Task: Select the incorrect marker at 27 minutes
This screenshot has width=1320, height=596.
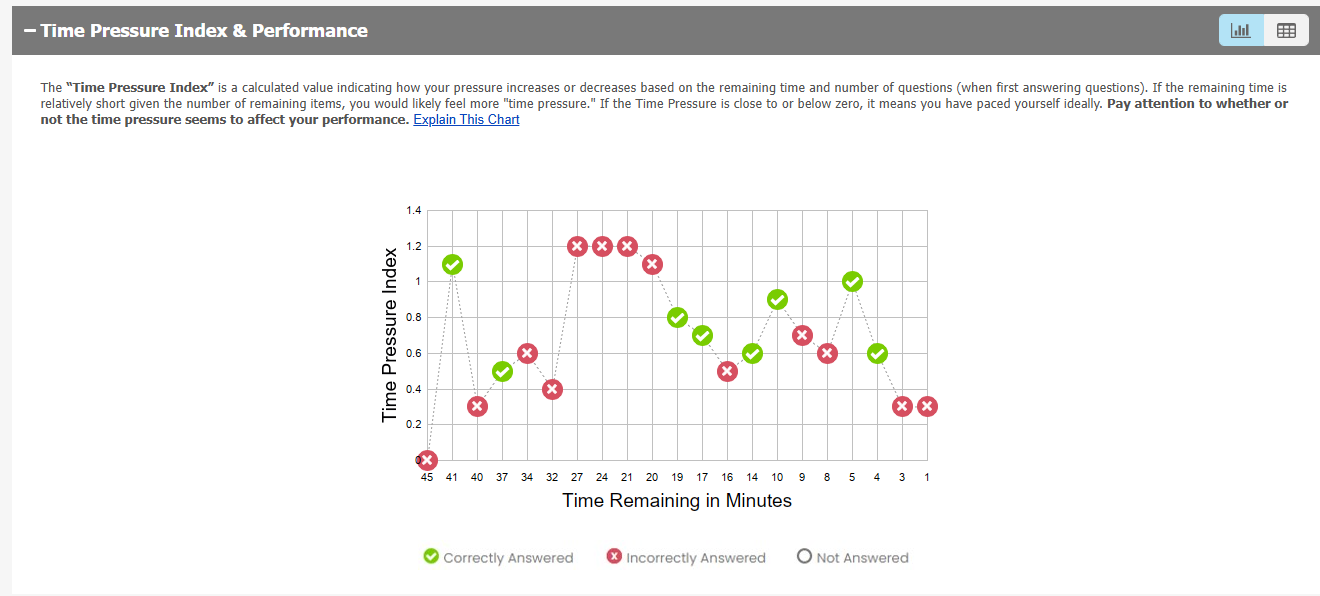Action: pyautogui.click(x=577, y=246)
